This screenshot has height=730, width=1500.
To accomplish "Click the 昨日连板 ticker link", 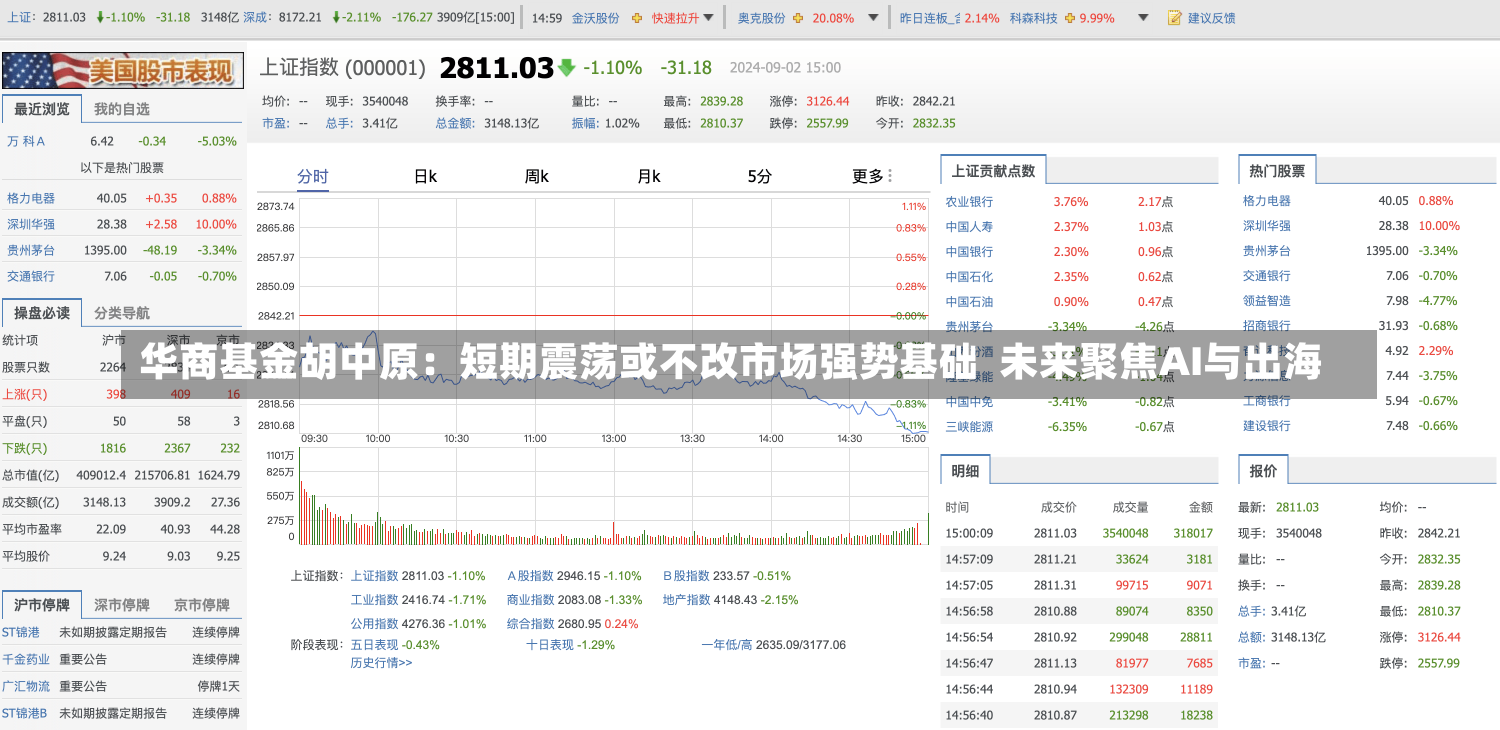I will (x=929, y=18).
